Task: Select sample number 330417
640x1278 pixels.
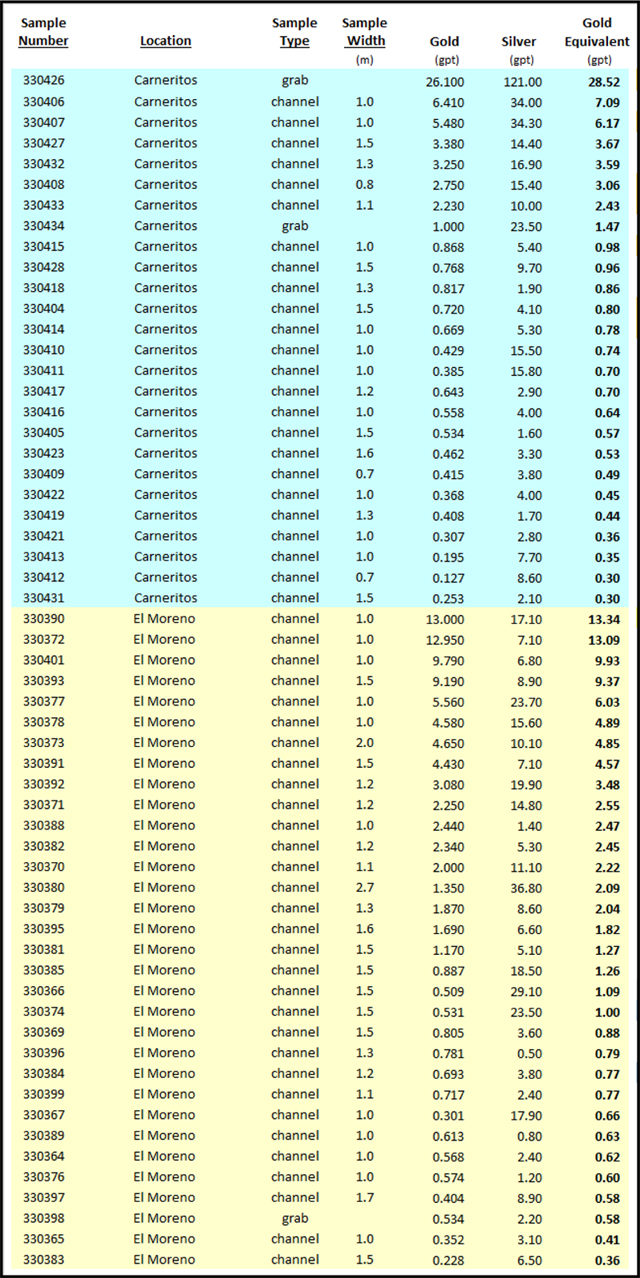Action: pyautogui.click(x=44, y=391)
